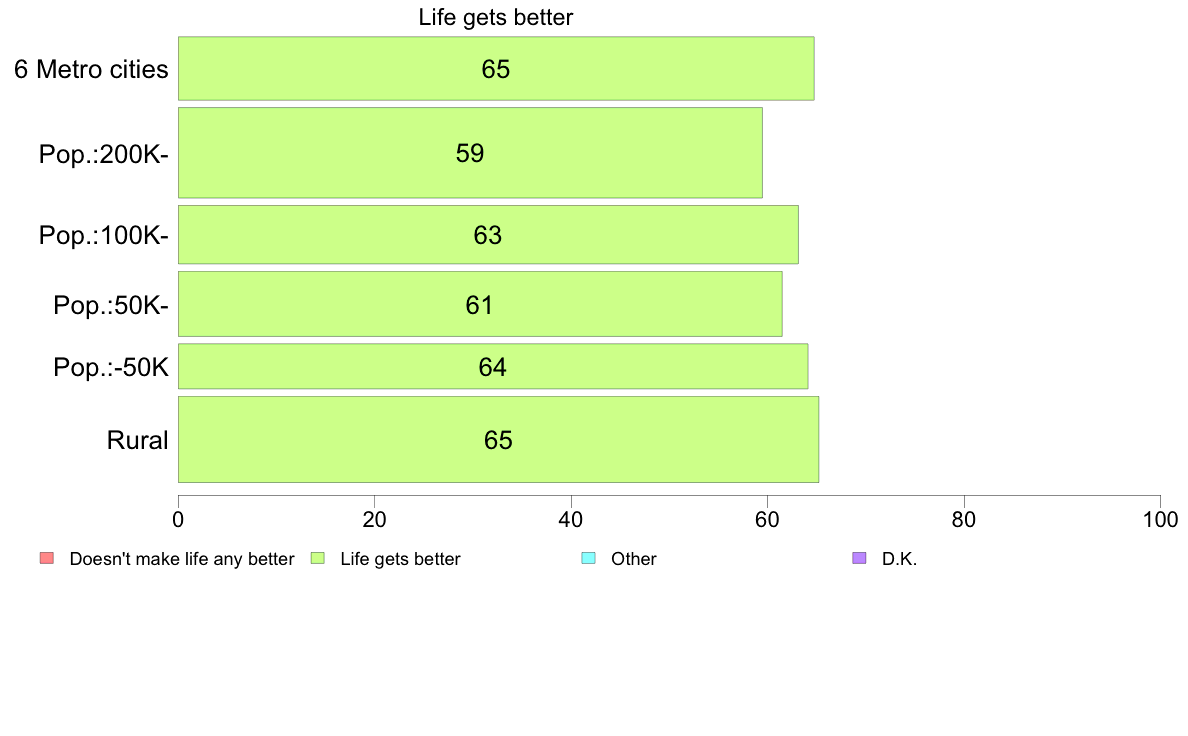Click the 'Pop.:200K-' axis label
This screenshot has width=1188, height=736.
104,155
